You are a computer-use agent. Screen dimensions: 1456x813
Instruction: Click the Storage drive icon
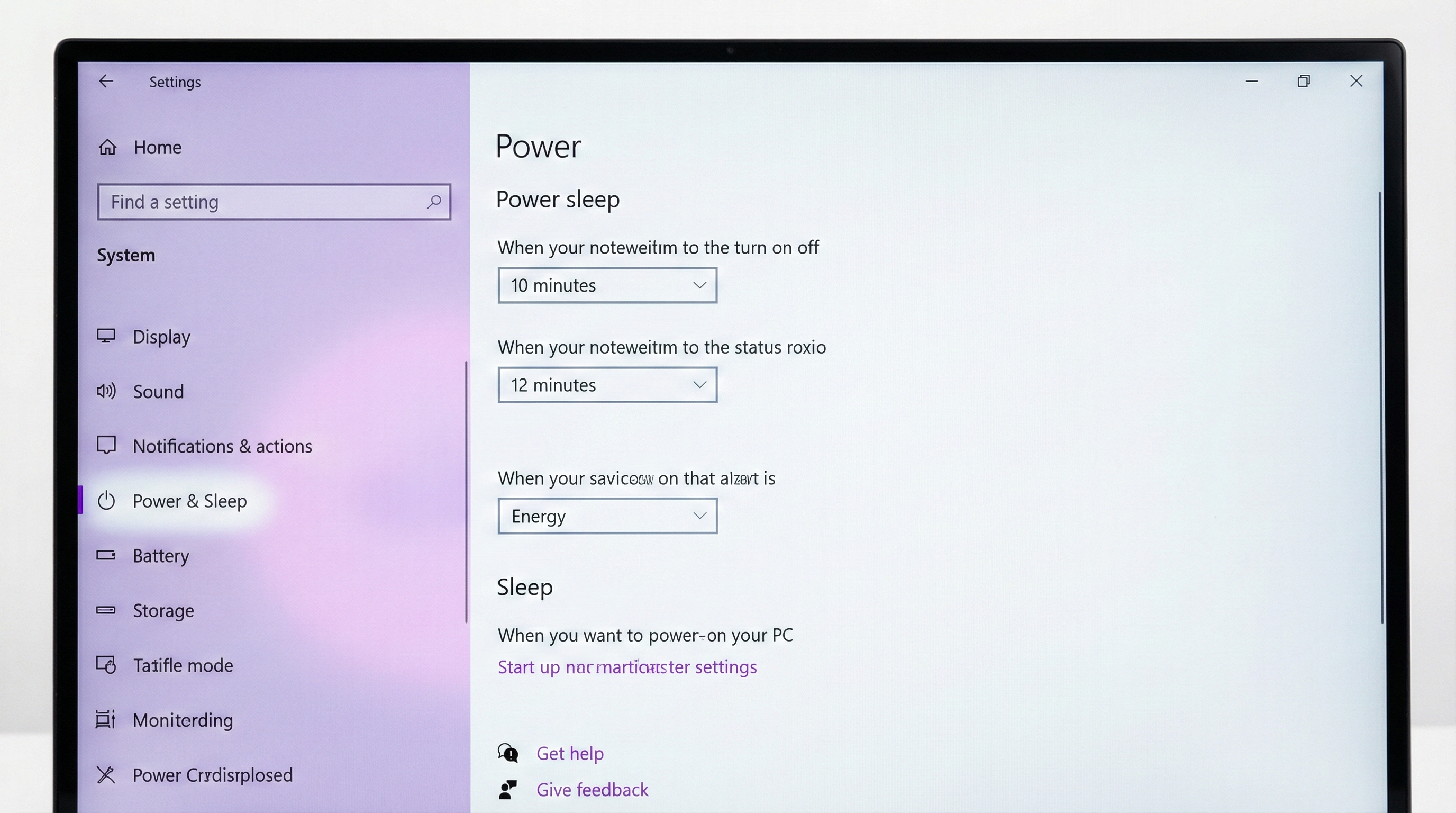[106, 610]
